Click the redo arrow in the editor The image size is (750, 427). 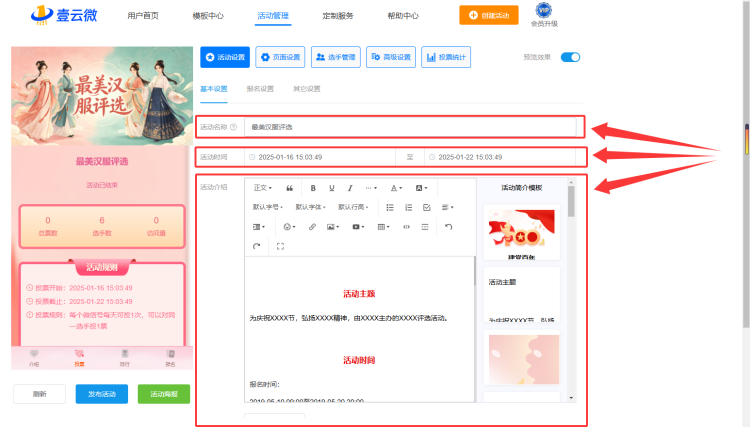[256, 246]
